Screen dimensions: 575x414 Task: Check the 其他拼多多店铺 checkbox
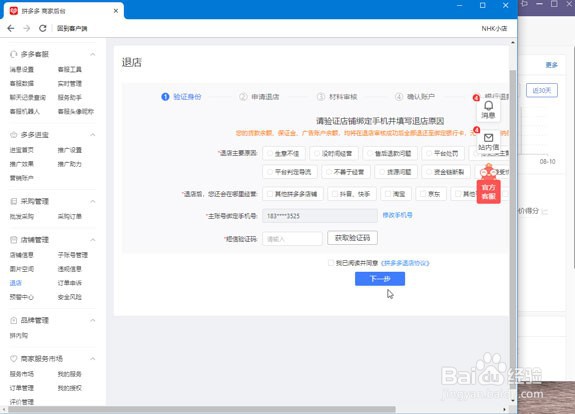pos(270,194)
